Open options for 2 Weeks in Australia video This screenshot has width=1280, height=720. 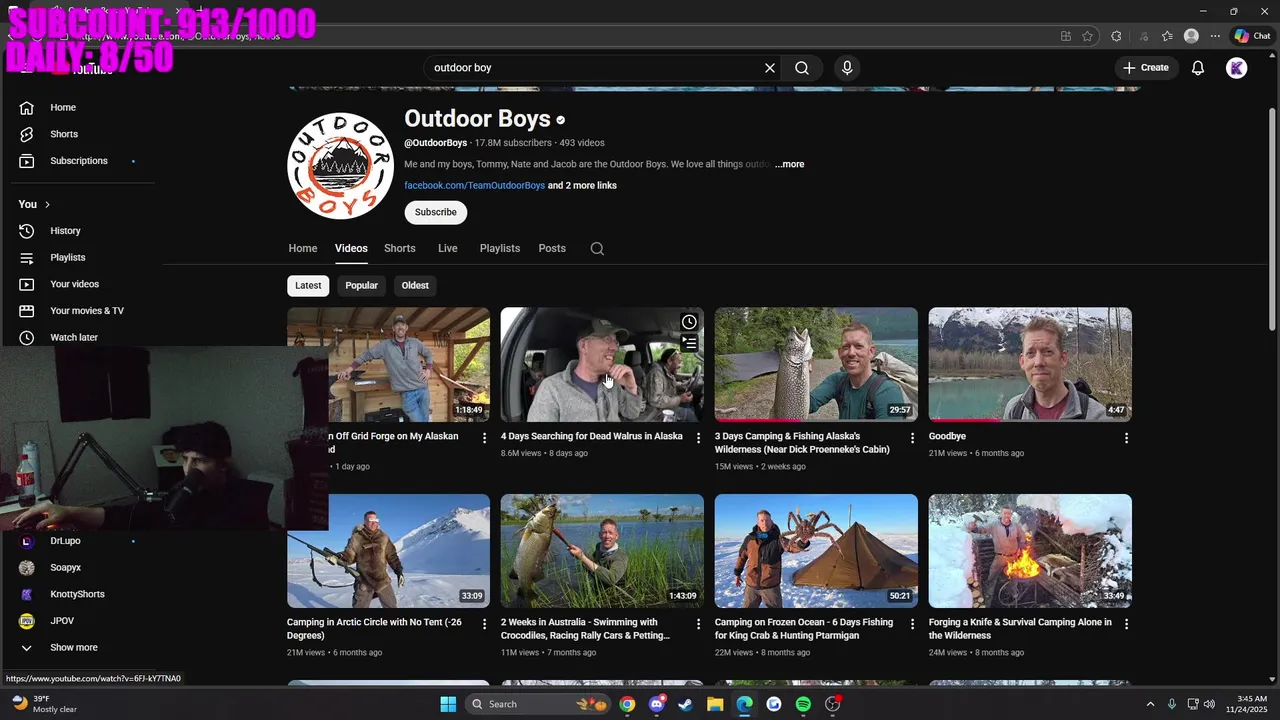[698, 624]
